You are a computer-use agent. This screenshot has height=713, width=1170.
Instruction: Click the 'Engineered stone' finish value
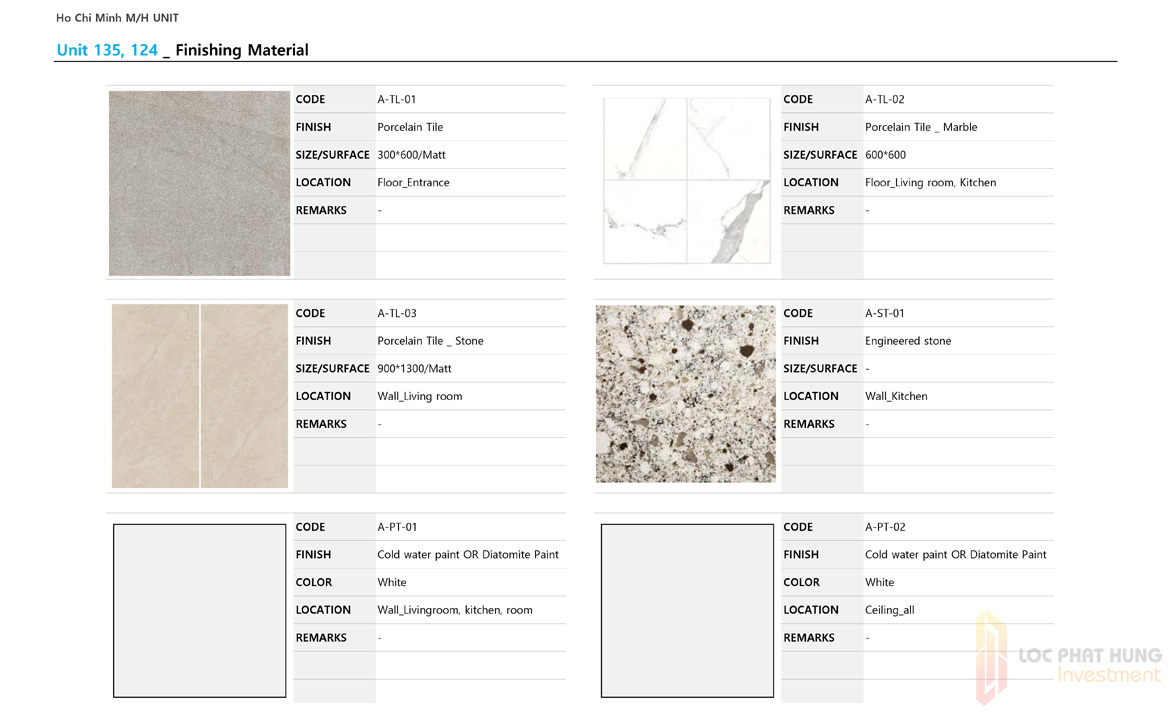[x=907, y=341]
